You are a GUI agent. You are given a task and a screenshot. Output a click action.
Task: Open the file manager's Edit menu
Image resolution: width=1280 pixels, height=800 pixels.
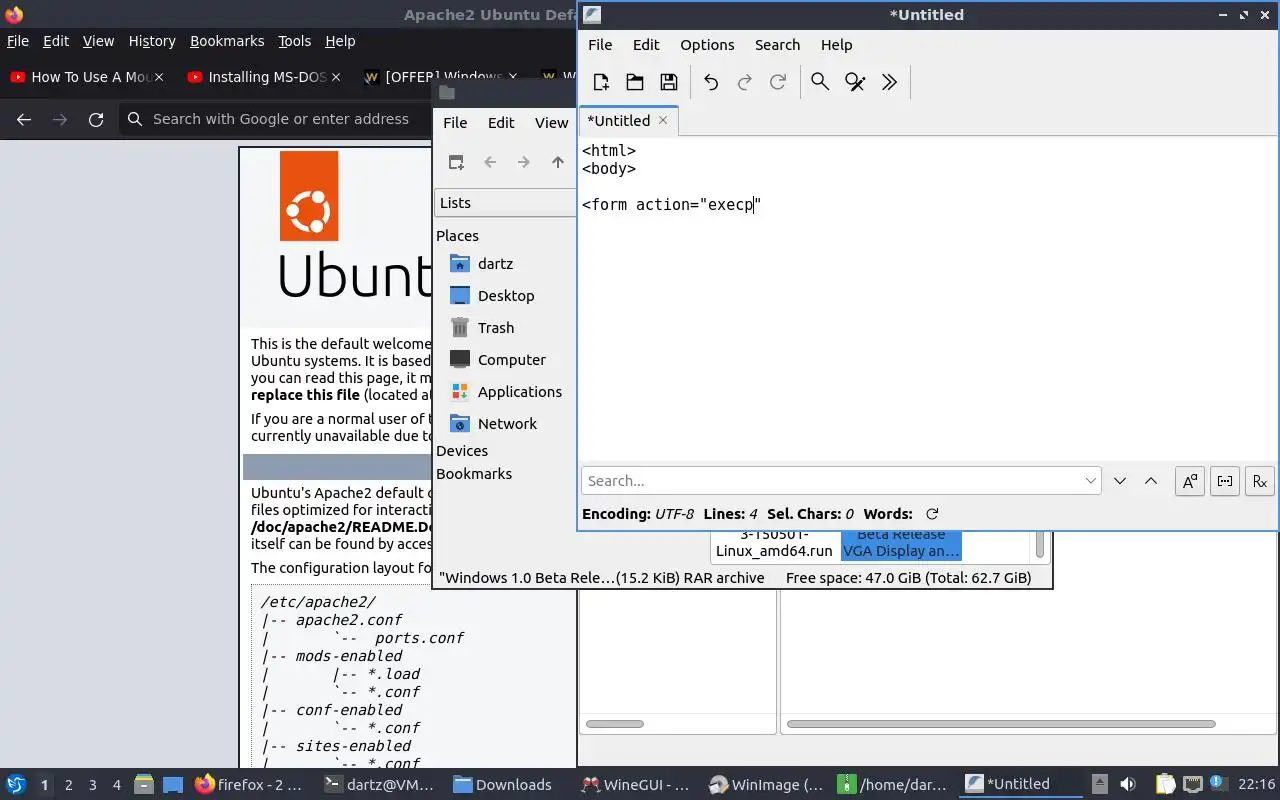pos(501,122)
